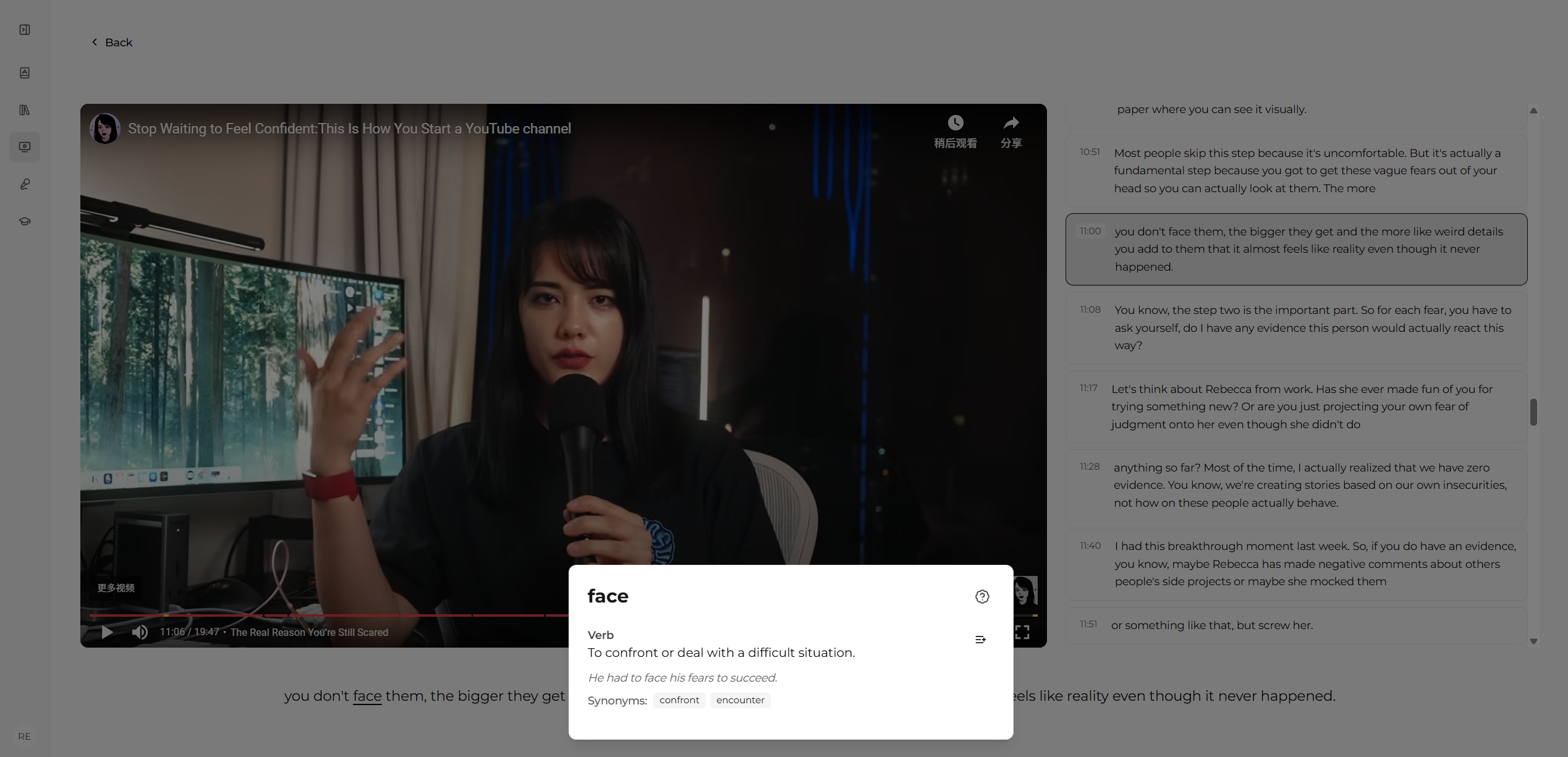
Task: Play the paused video
Action: pos(106,632)
